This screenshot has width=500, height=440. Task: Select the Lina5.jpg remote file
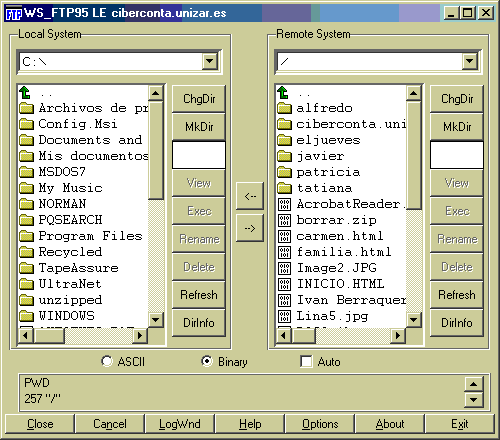coord(341,316)
